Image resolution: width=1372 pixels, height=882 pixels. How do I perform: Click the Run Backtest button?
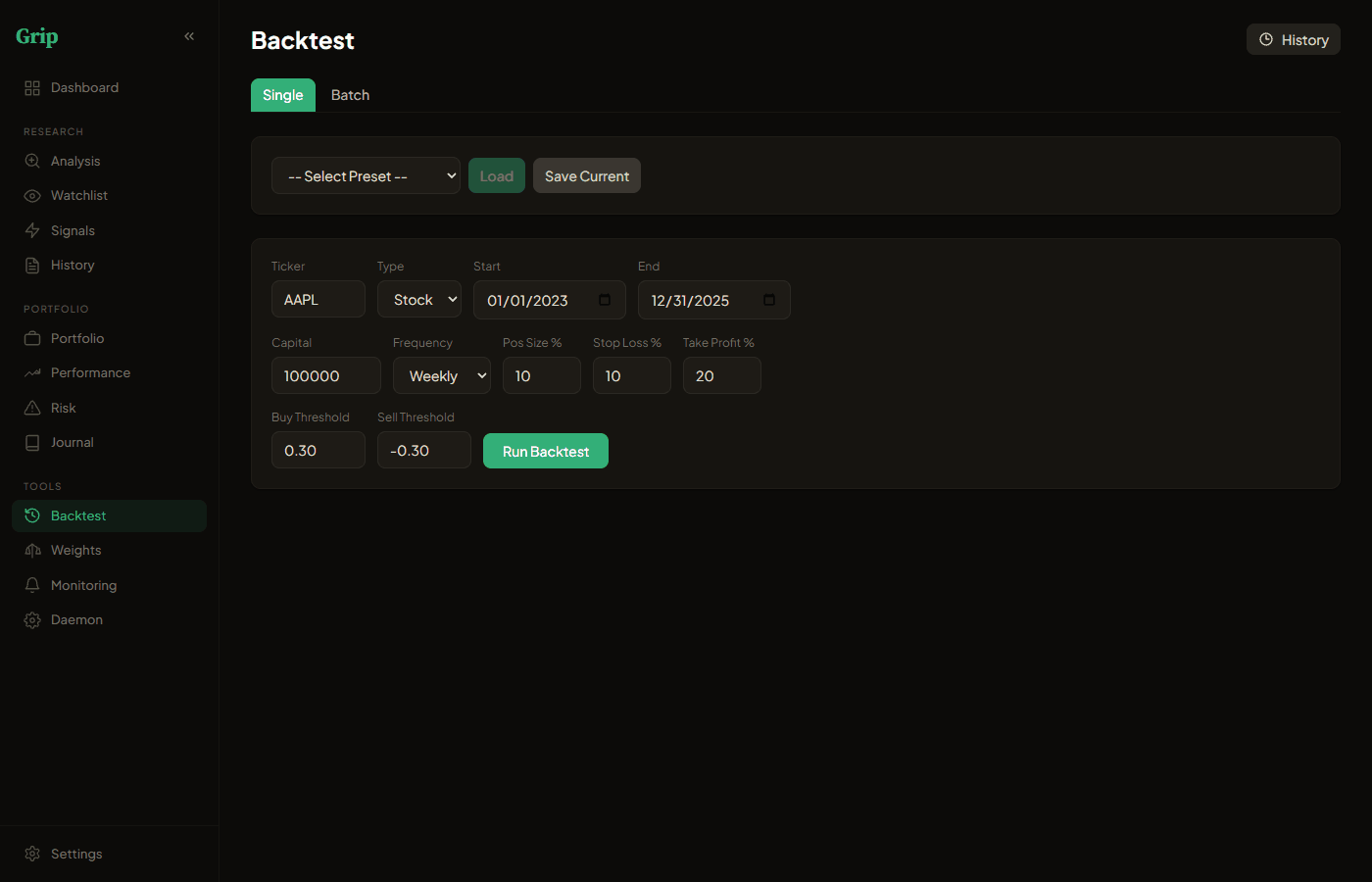point(545,451)
